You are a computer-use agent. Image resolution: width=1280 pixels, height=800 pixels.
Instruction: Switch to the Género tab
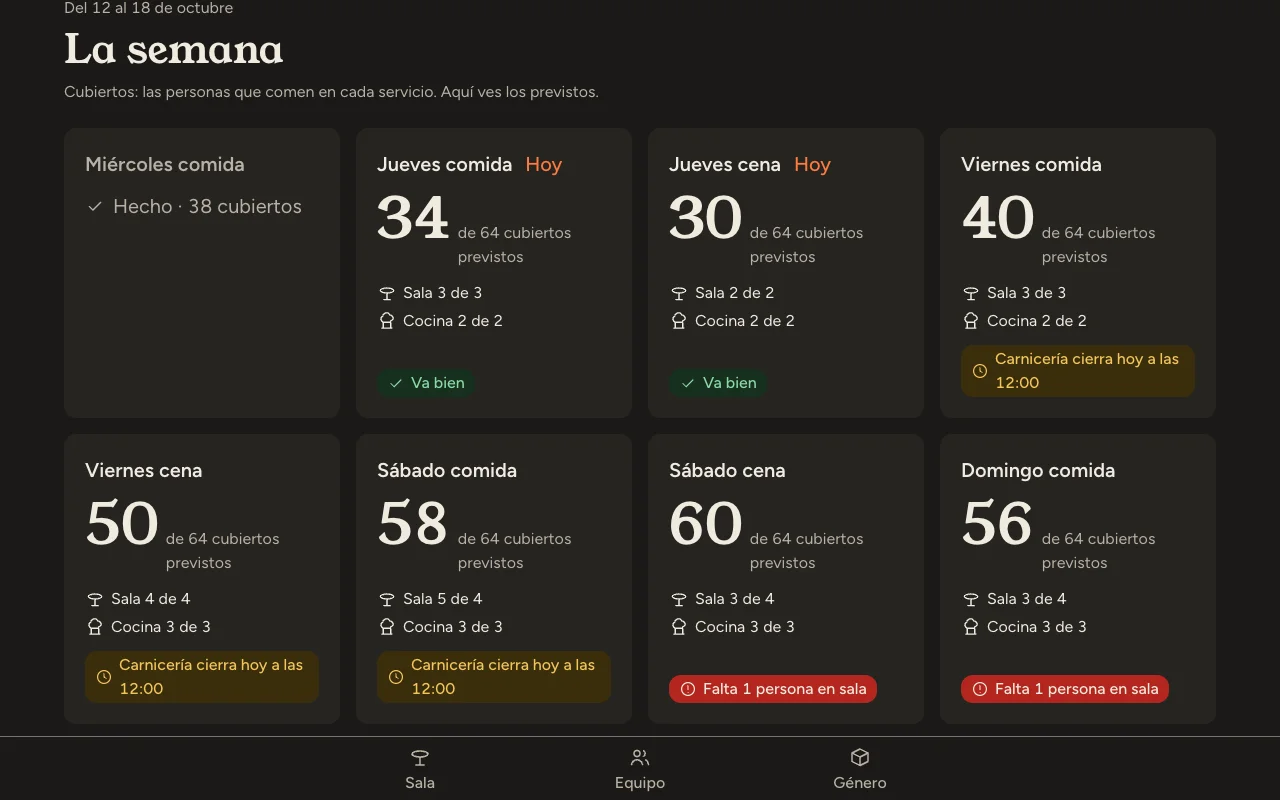(x=860, y=769)
